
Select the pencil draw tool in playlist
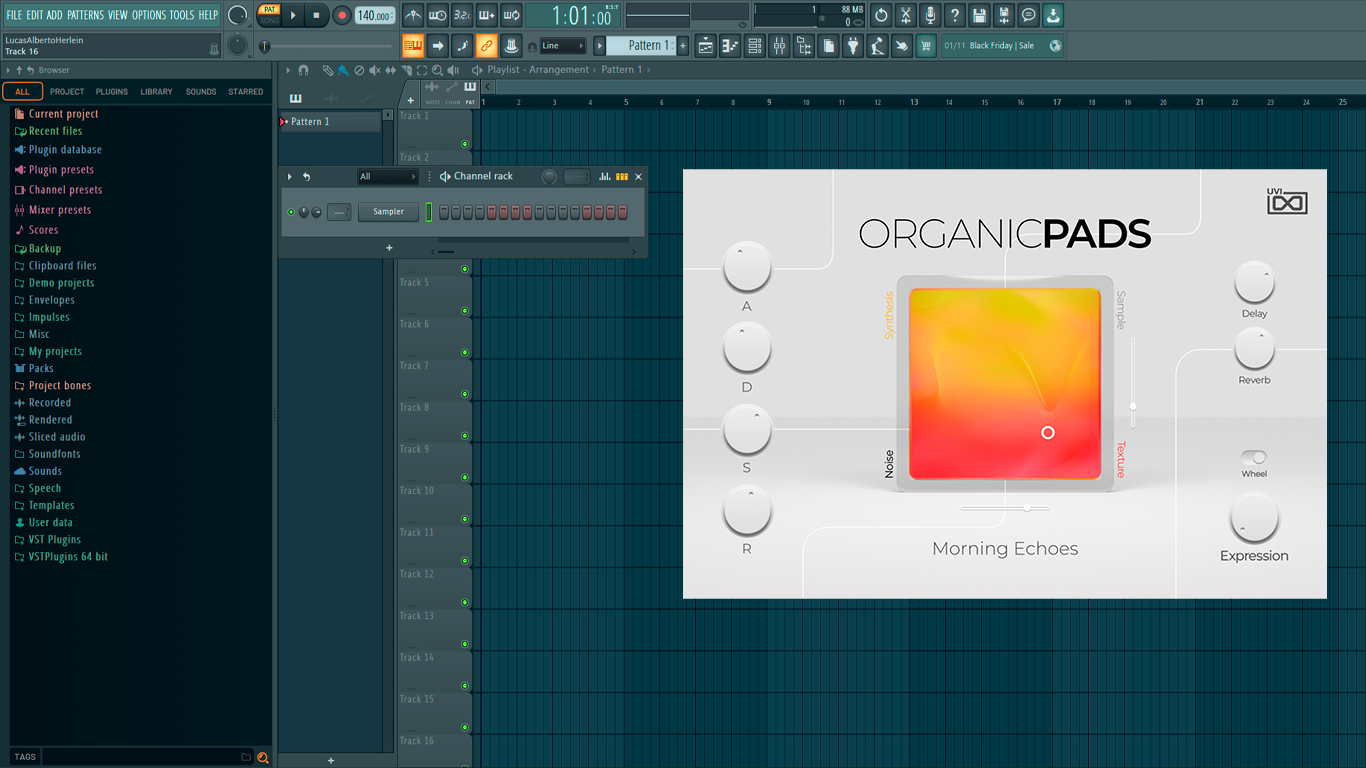tap(328, 70)
